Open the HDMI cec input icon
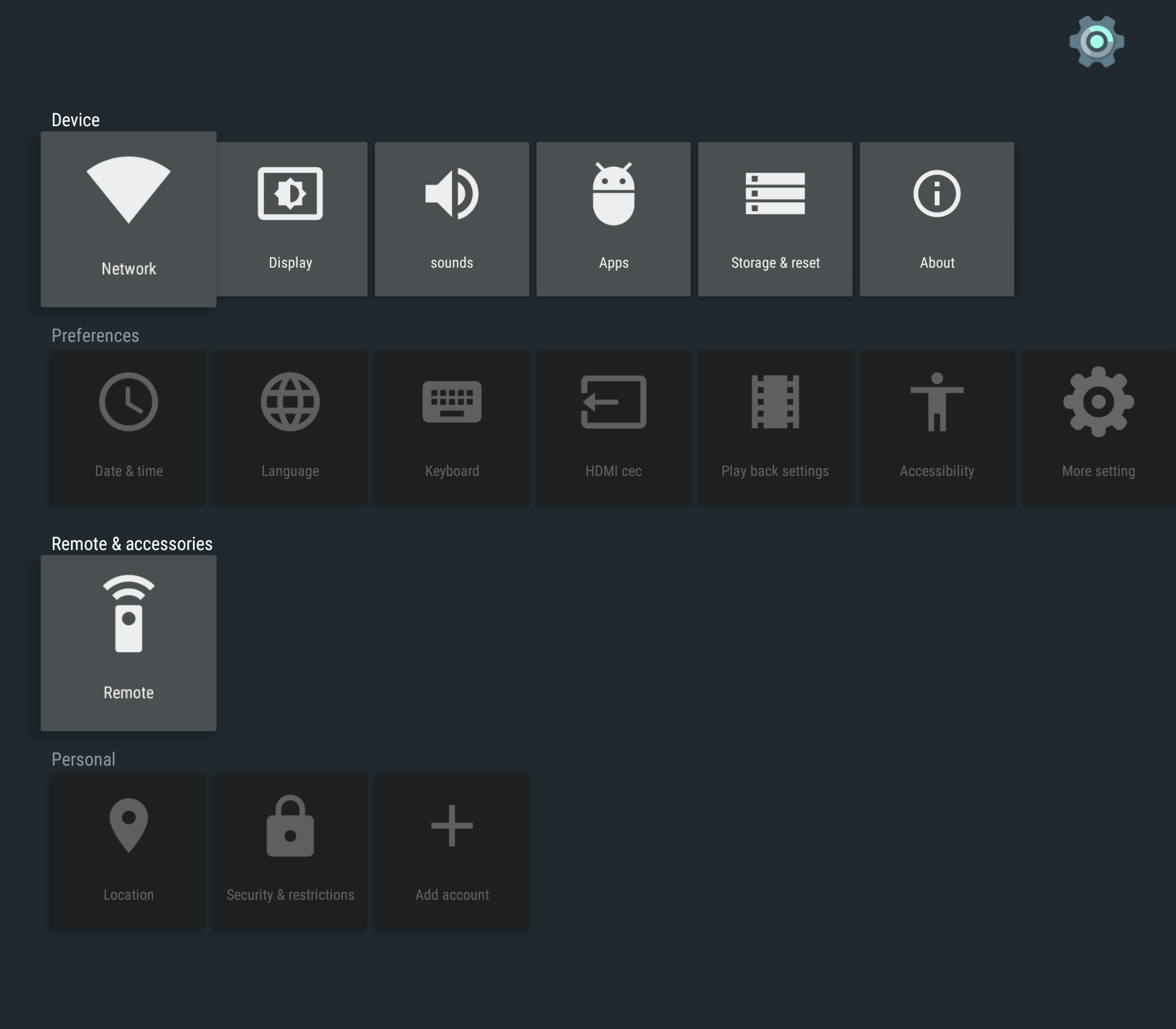Image resolution: width=1176 pixels, height=1029 pixels. tap(614, 402)
